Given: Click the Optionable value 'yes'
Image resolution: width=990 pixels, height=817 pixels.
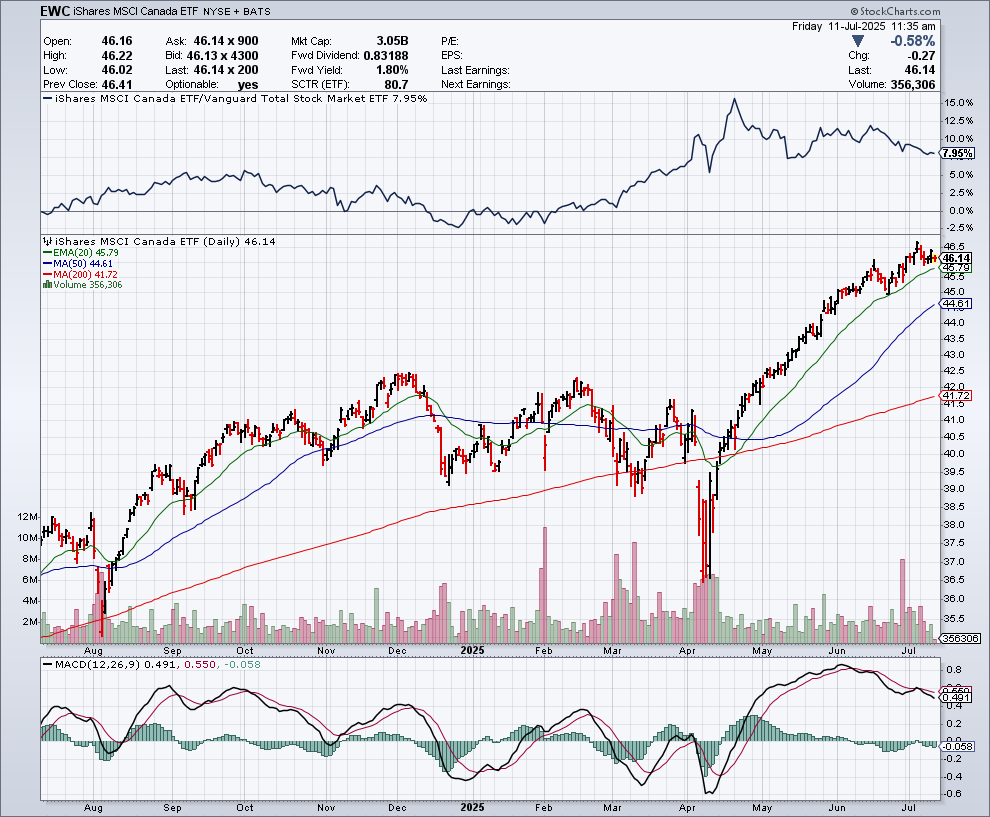Looking at the screenshot, I should click(248, 85).
